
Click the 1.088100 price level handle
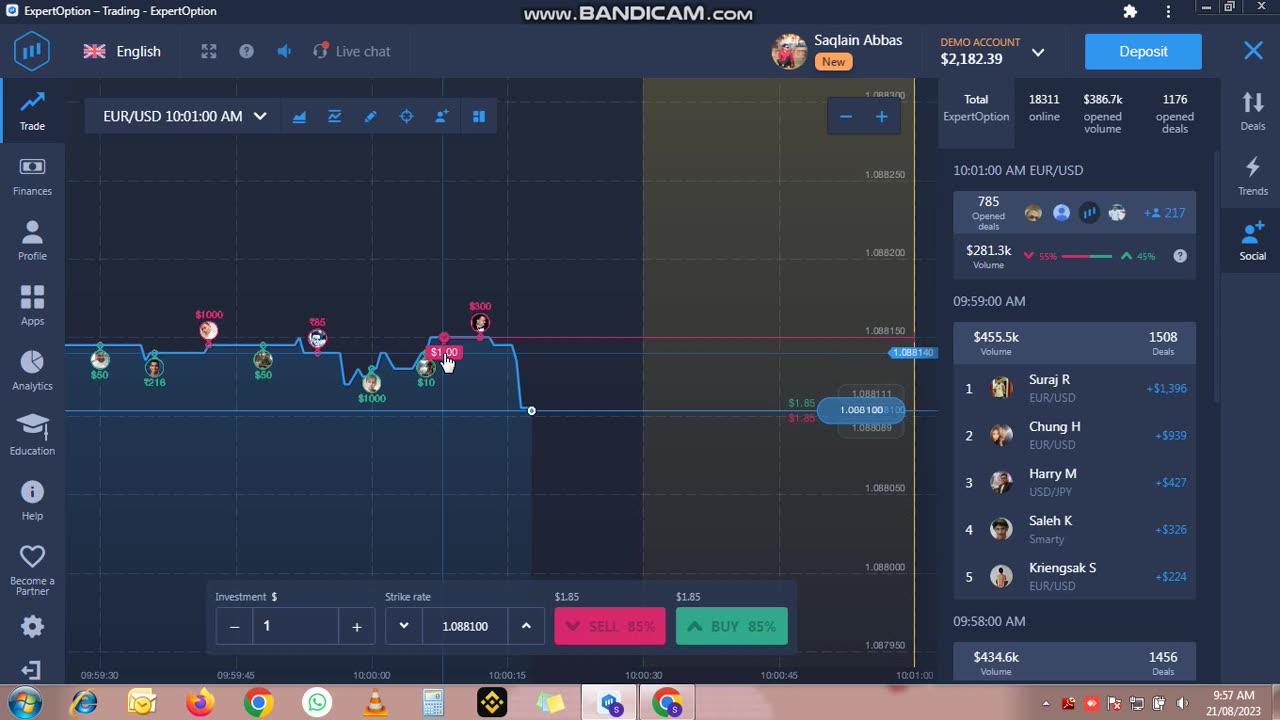tap(861, 410)
